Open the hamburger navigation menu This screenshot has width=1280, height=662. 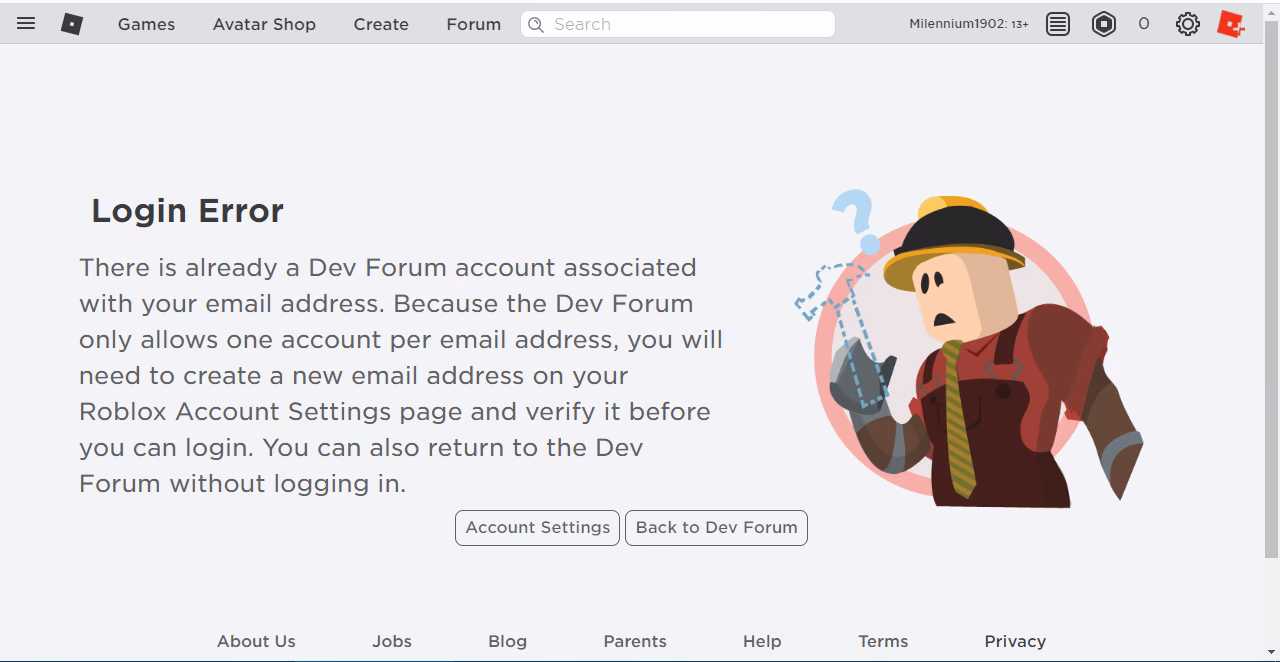[26, 23]
